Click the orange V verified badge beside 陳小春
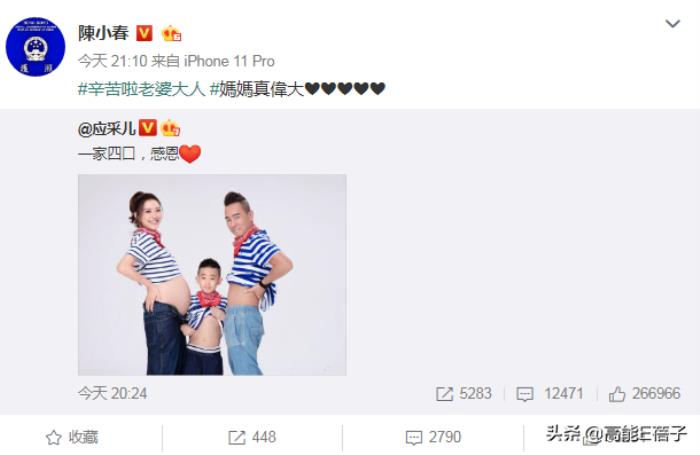This screenshot has height=455, width=700. click(x=144, y=33)
